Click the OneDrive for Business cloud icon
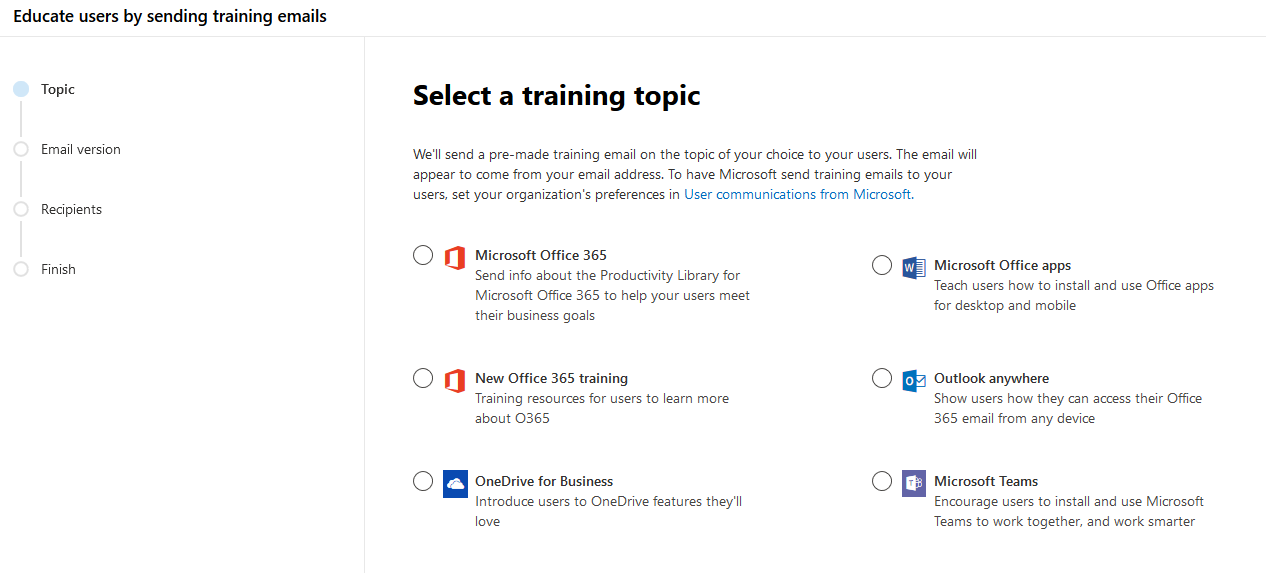The width and height of the screenshot is (1266, 573). tap(455, 483)
